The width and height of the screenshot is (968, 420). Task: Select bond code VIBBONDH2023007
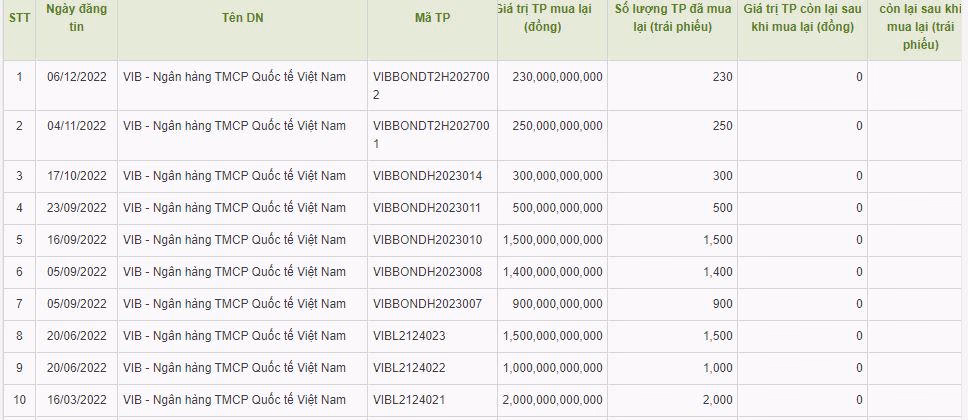point(427,304)
